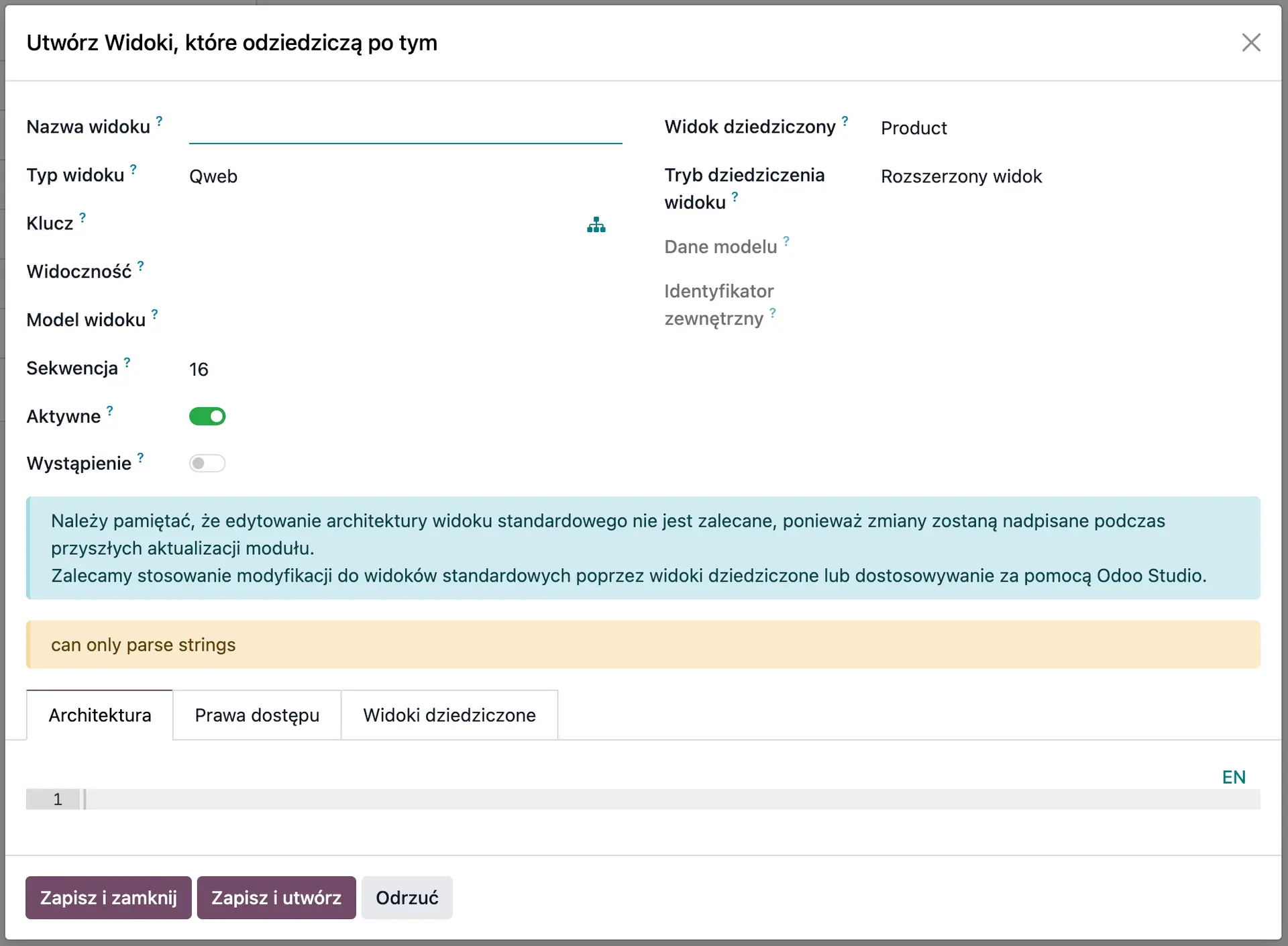Click the help icon beside Identyfikator zewnętrzny
The width and height of the screenshot is (1288, 946).
[773, 314]
